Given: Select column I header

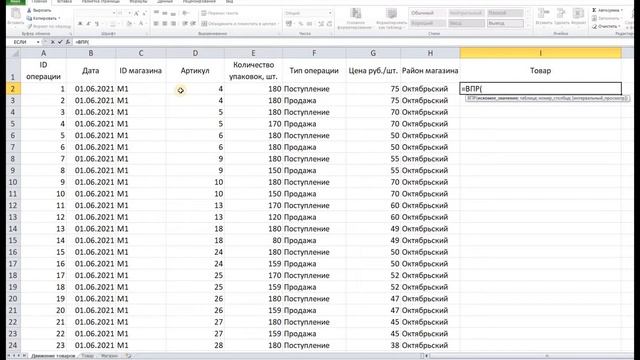Looking at the screenshot, I should pos(540,53).
